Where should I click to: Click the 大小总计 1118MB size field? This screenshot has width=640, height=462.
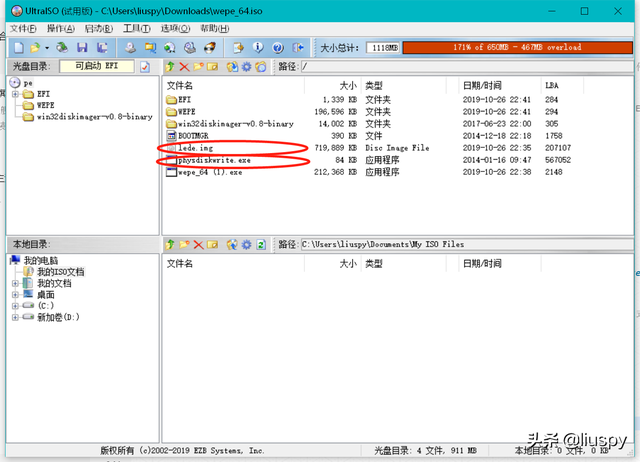383,48
